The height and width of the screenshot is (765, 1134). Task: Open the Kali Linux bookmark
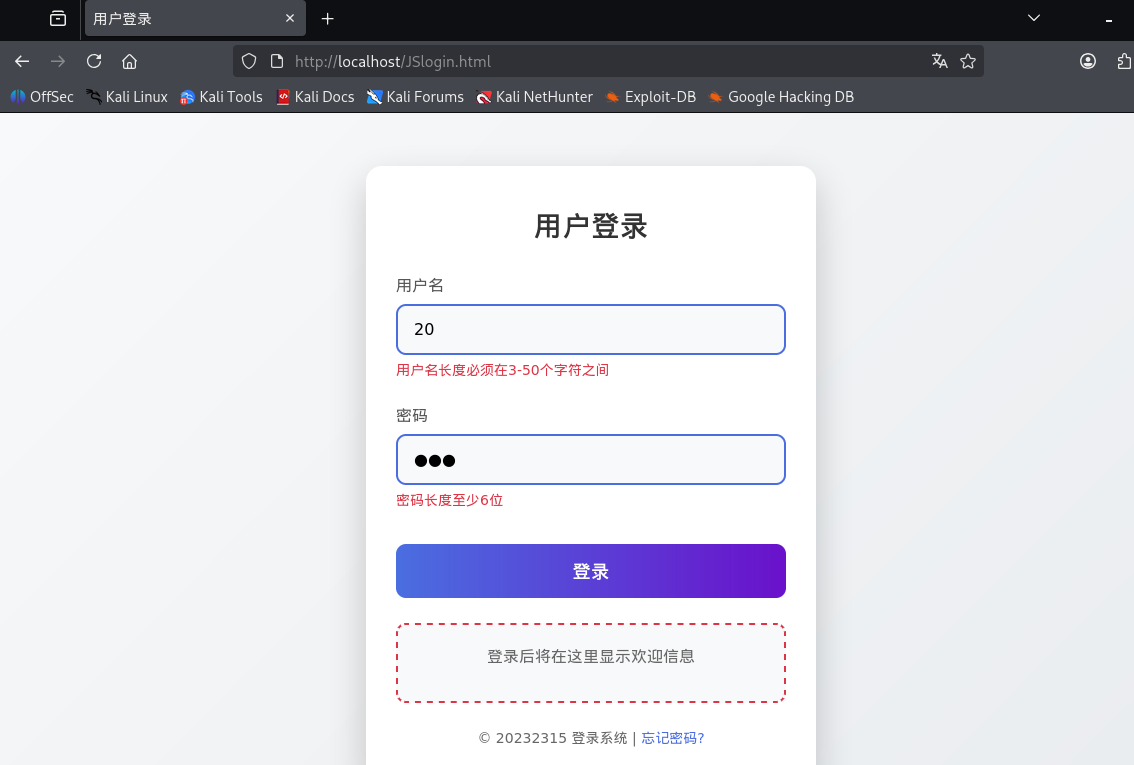[127, 97]
